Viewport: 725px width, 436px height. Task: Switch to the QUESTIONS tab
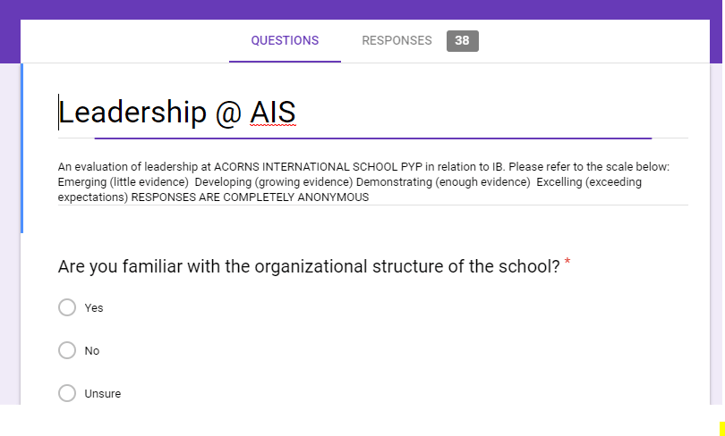click(x=285, y=41)
